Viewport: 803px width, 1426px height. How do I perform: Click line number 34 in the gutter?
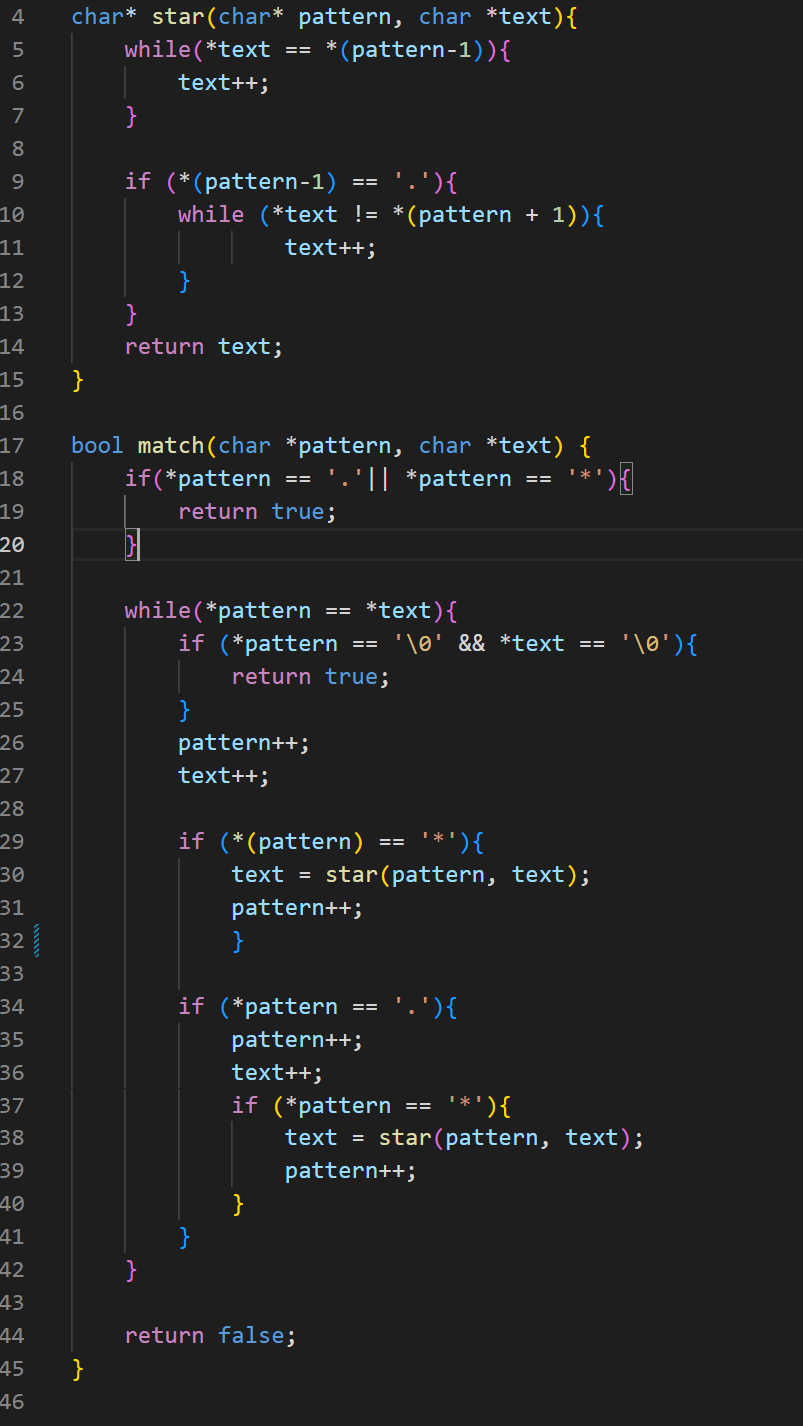click(x=12, y=1006)
